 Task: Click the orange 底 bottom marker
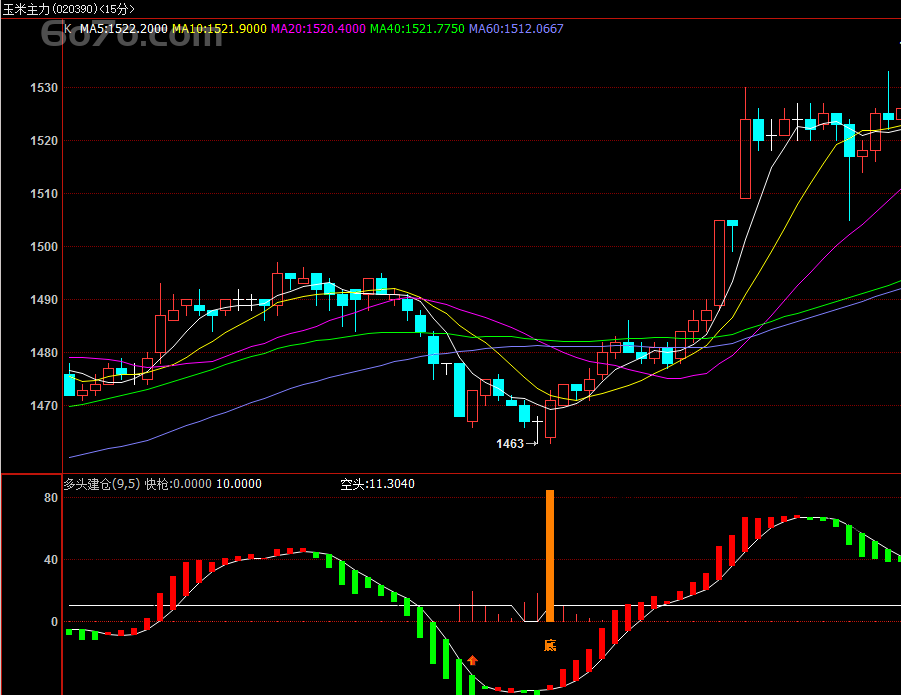tap(550, 645)
